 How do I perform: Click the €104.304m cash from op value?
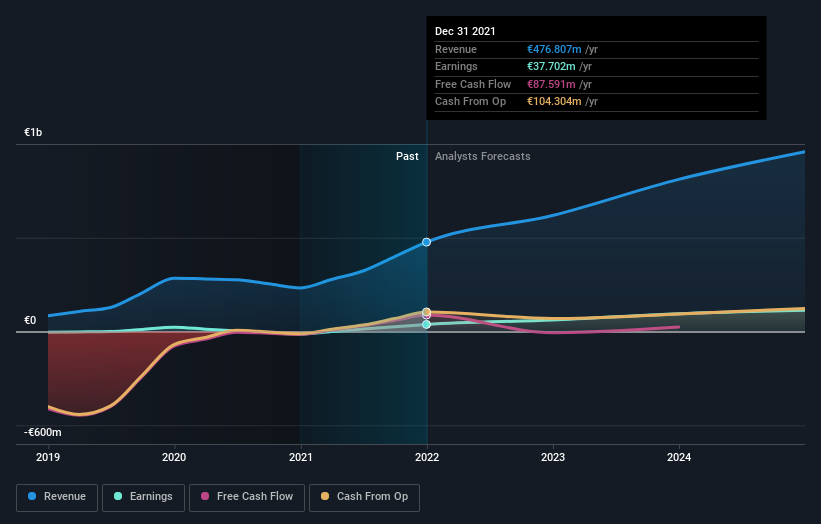(554, 102)
